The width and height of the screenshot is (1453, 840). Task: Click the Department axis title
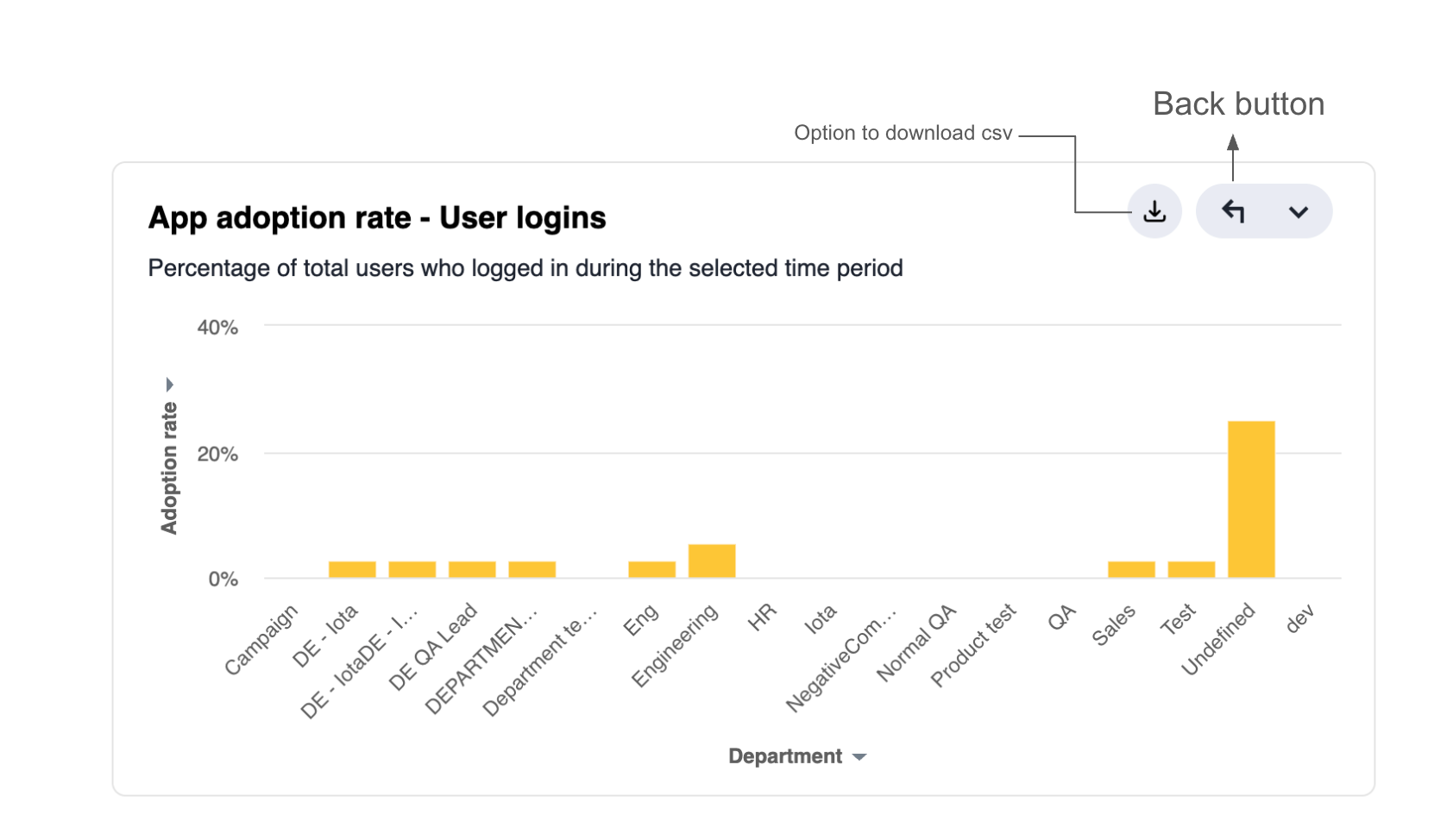[x=785, y=756]
